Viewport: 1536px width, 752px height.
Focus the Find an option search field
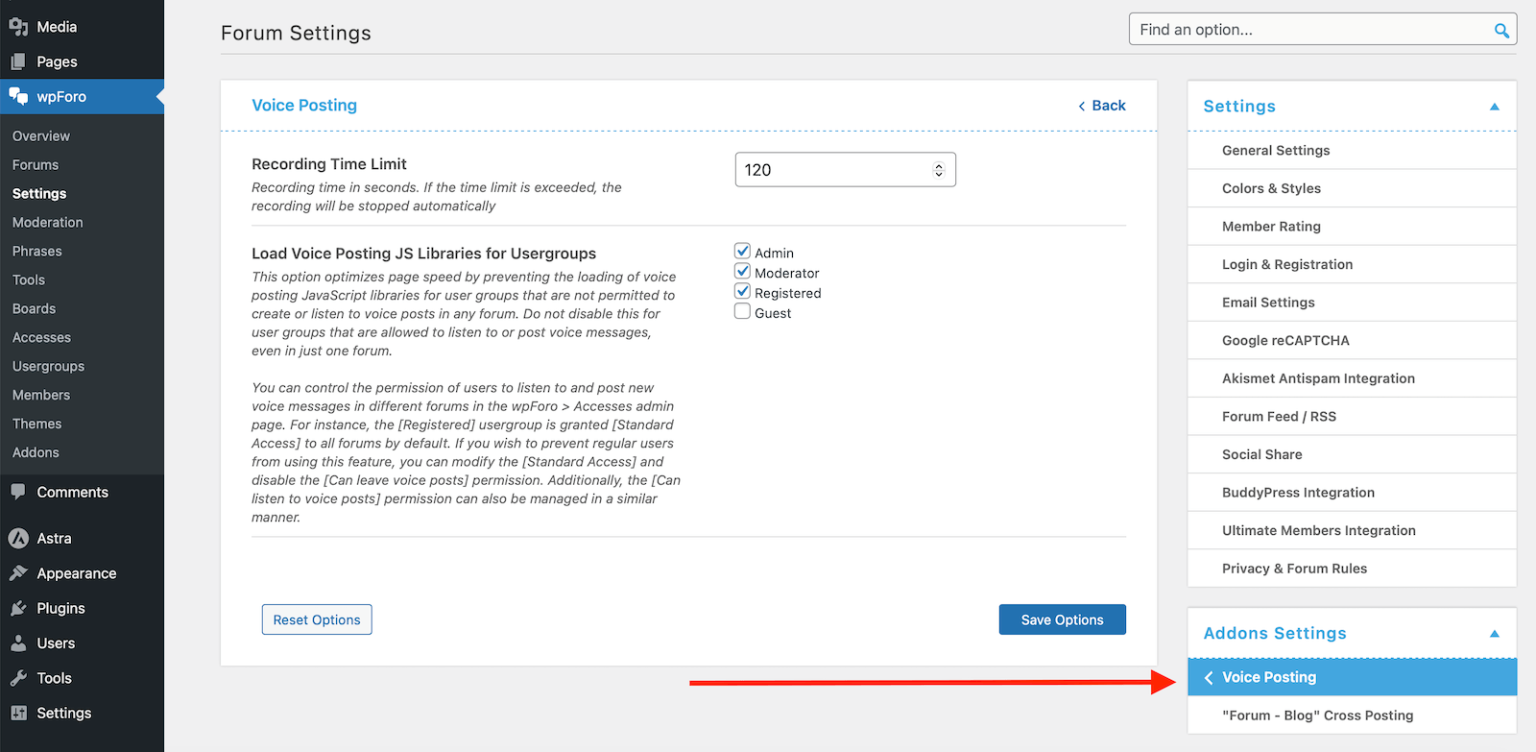1310,30
